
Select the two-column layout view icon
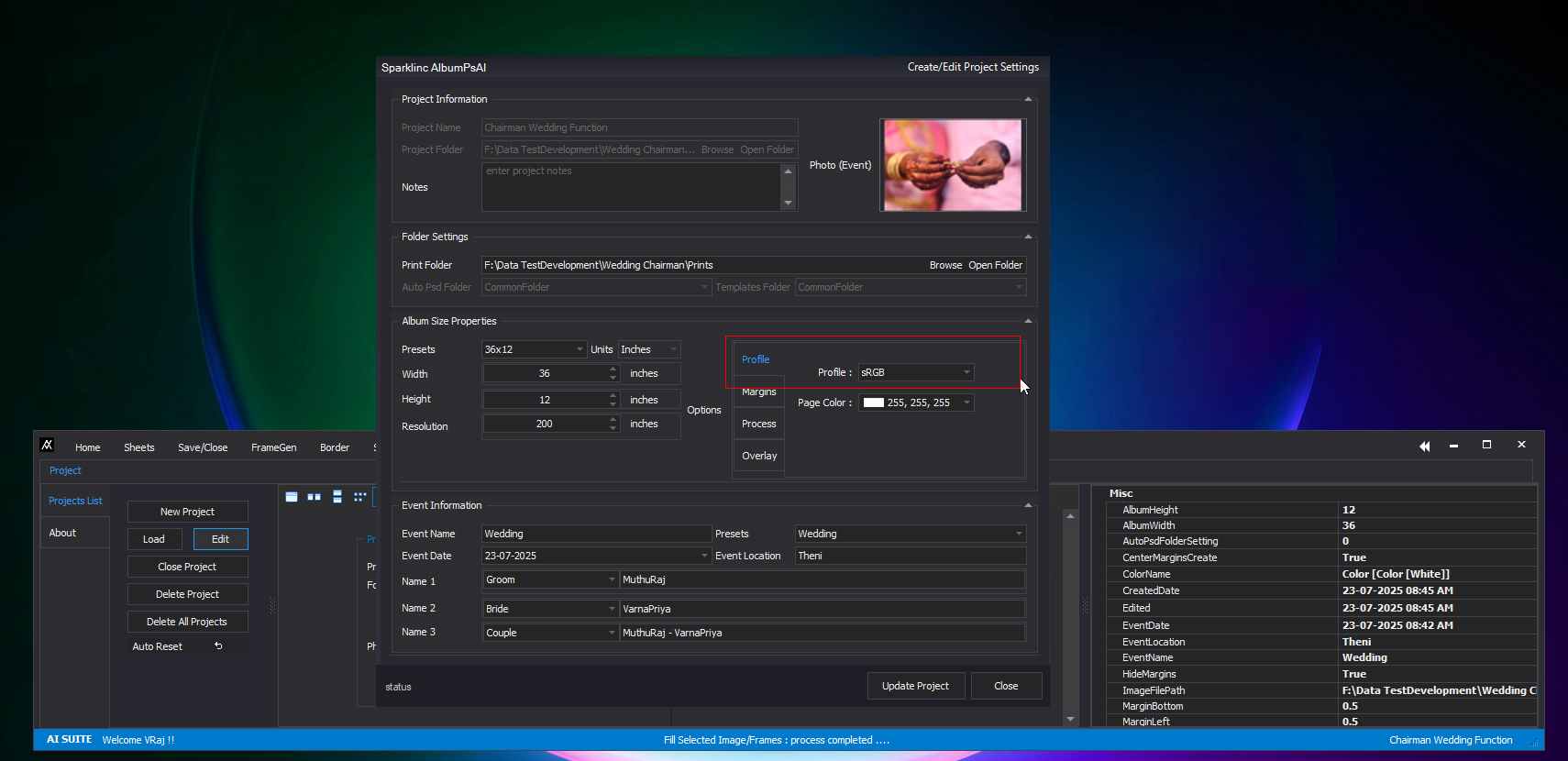point(314,497)
